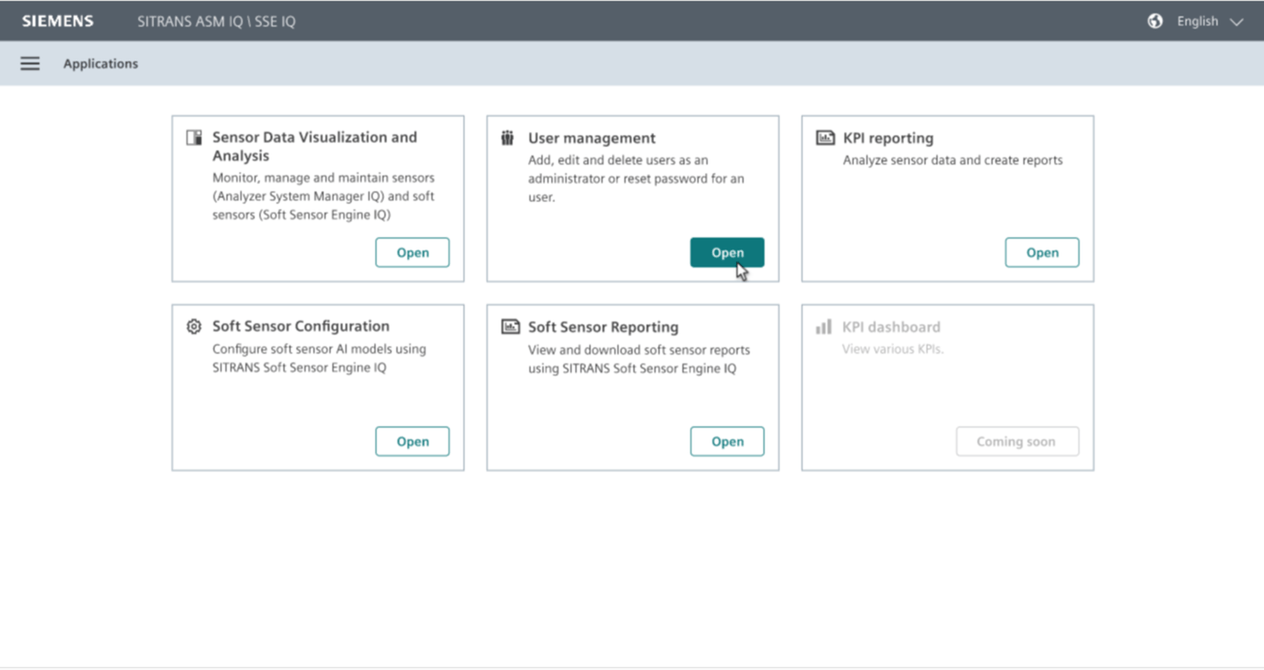Click 'View and download soft sensor reports' description
This screenshot has width=1264, height=670.
tap(639, 359)
